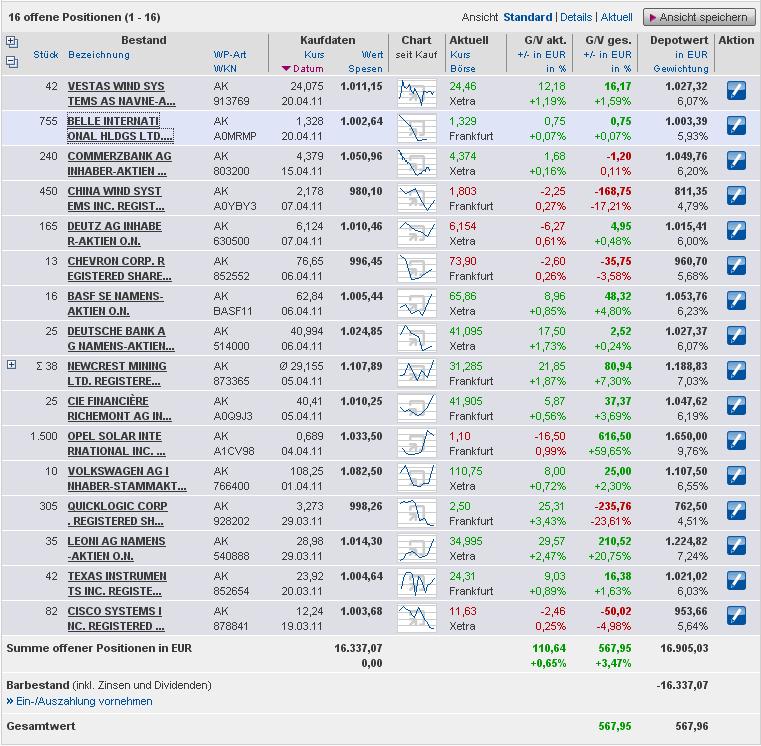Screen dimensions: 761x746
Task: Open QUICKLOGIC CORP stock link
Action: point(117,513)
